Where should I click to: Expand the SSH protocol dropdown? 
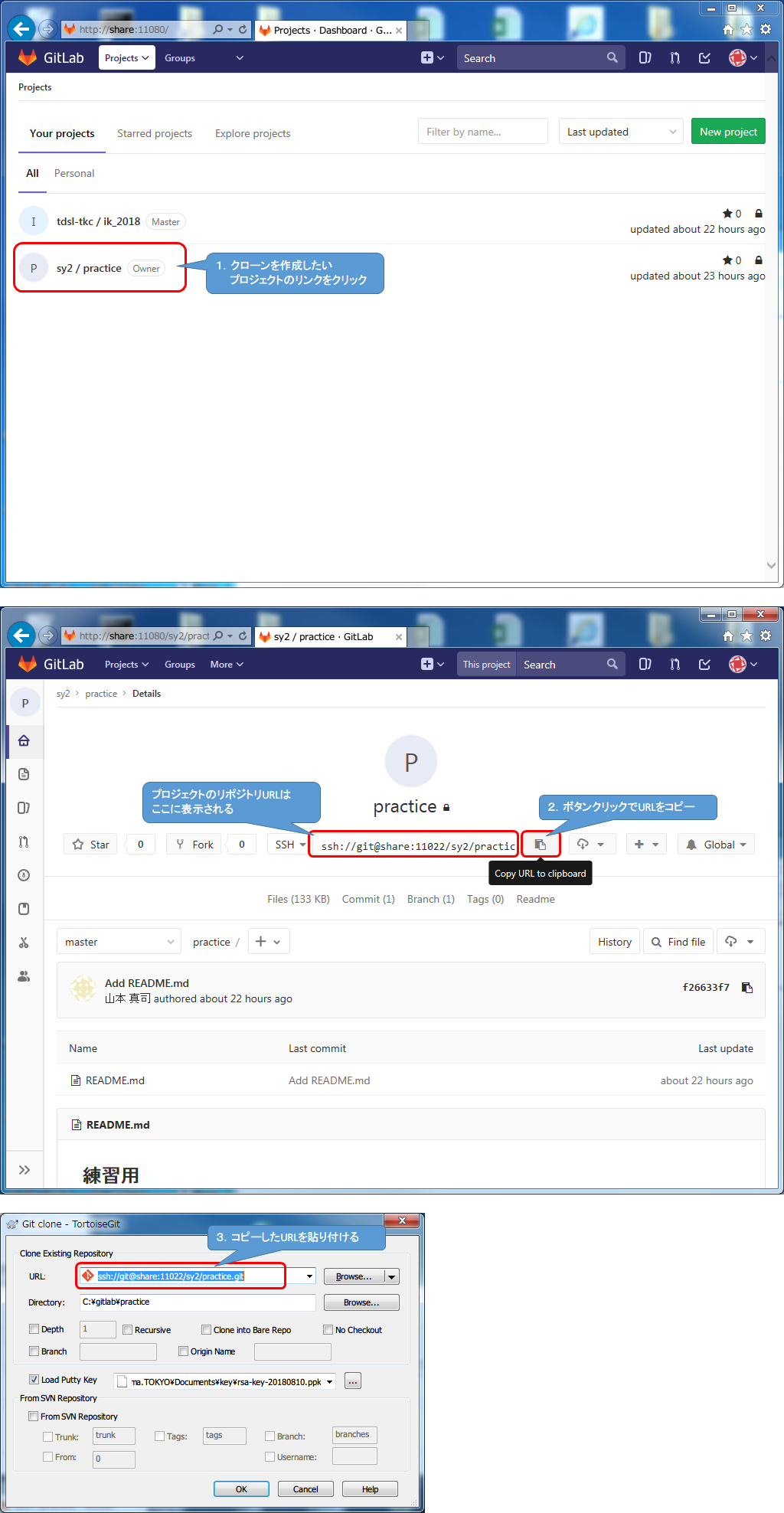tap(289, 845)
